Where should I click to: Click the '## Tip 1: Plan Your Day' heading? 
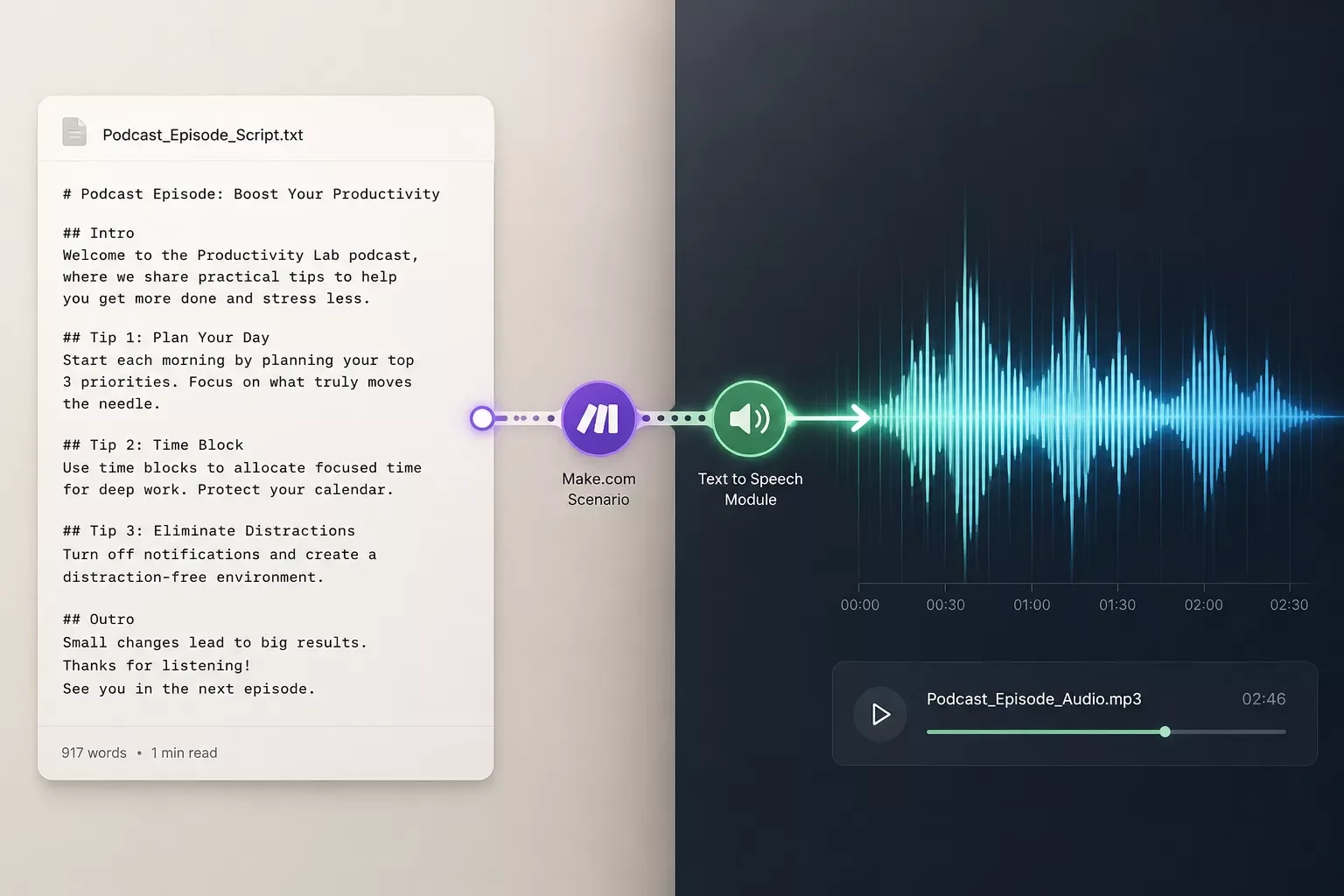coord(166,338)
